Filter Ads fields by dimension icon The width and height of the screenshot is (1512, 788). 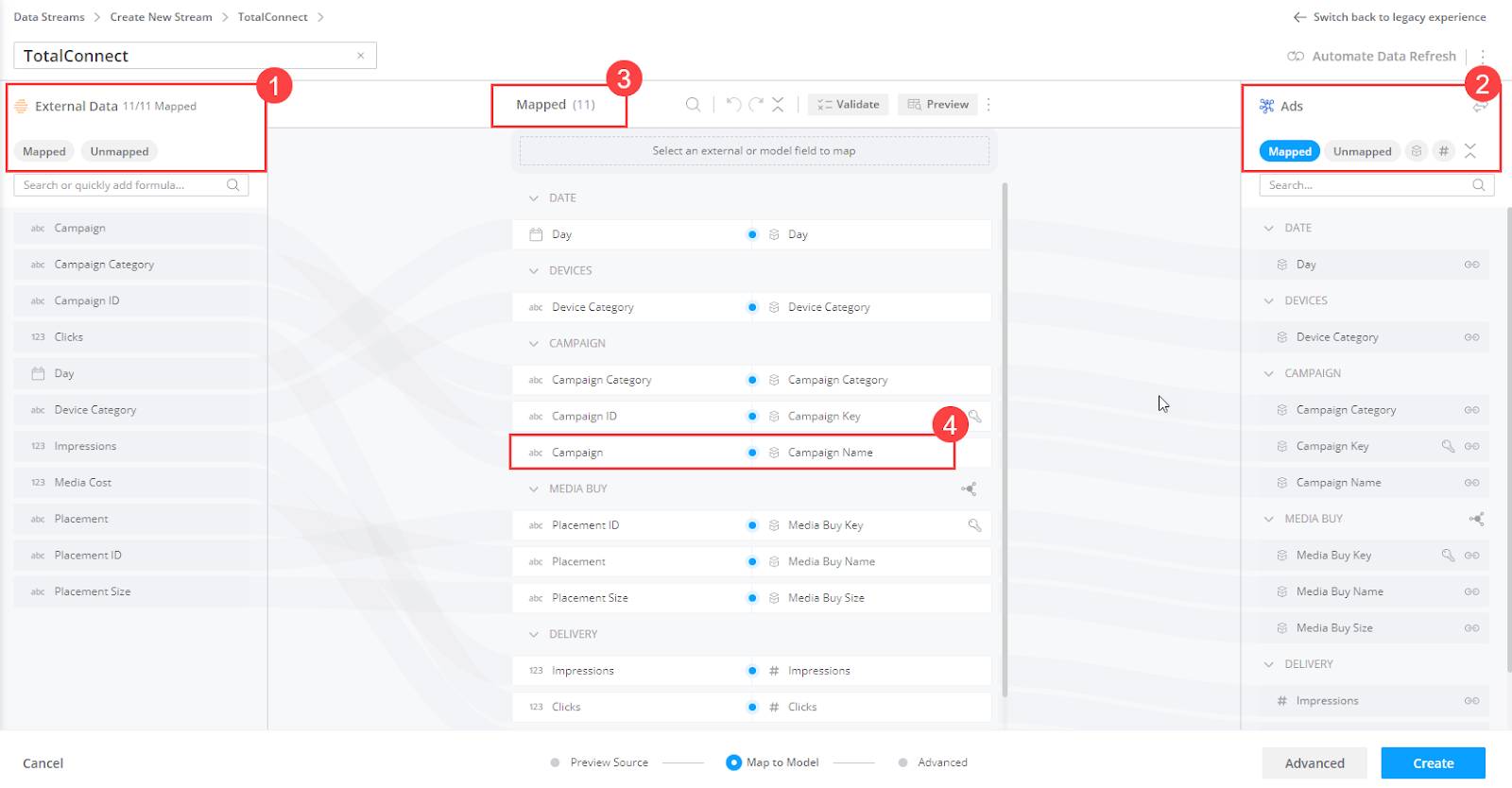[x=1416, y=151]
